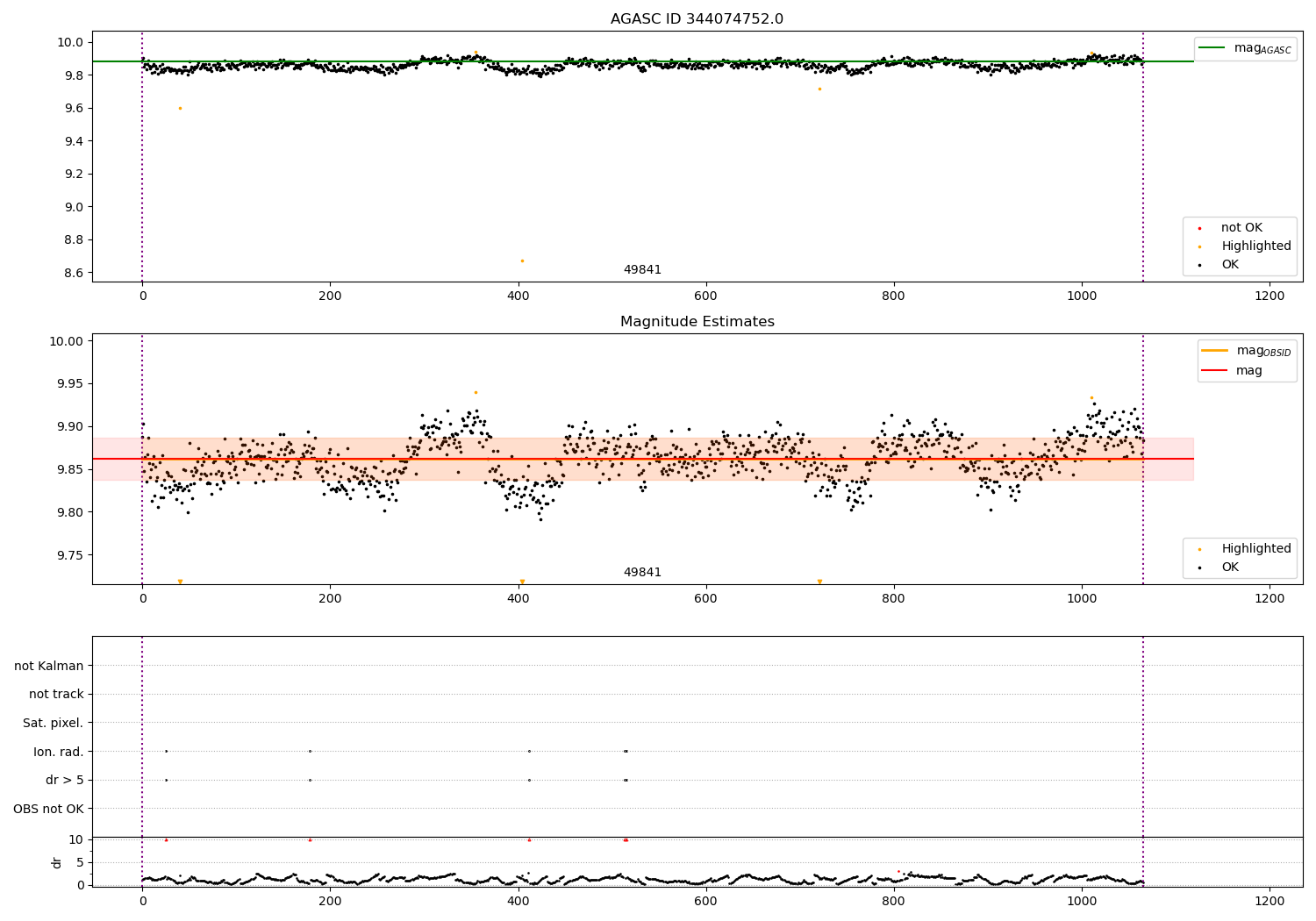1316x921 pixels.
Task: Click the orange highlighted point near 9.94 in middle plot
Action: (x=476, y=392)
